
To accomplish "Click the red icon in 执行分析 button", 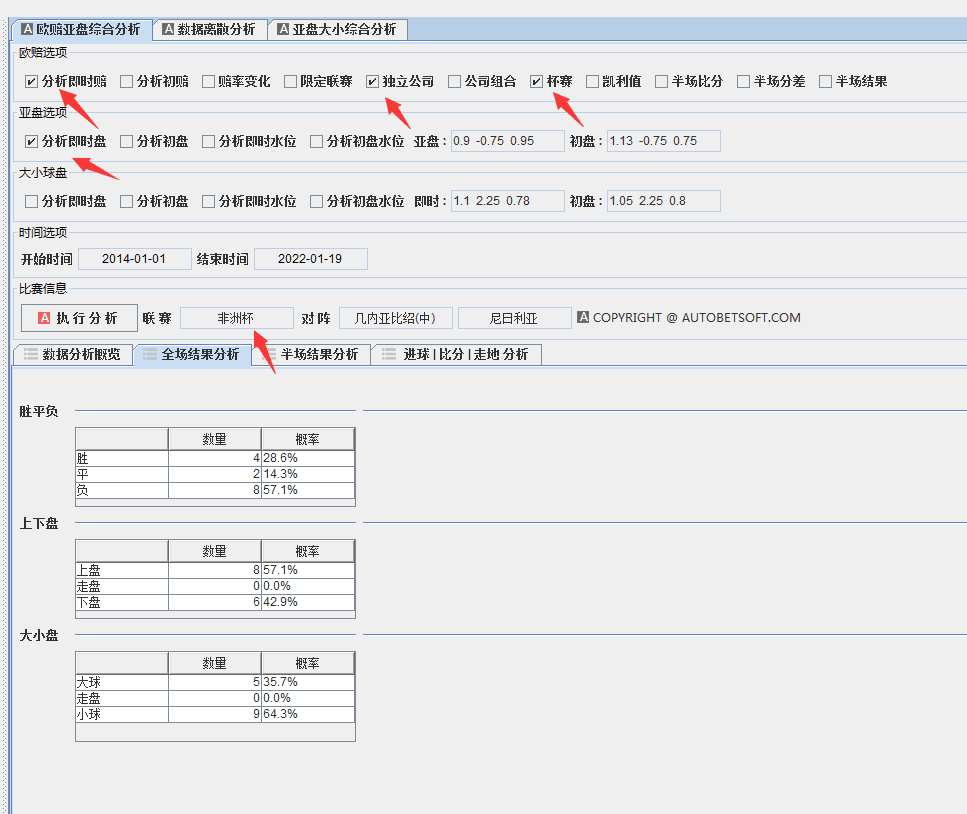I will [x=44, y=318].
